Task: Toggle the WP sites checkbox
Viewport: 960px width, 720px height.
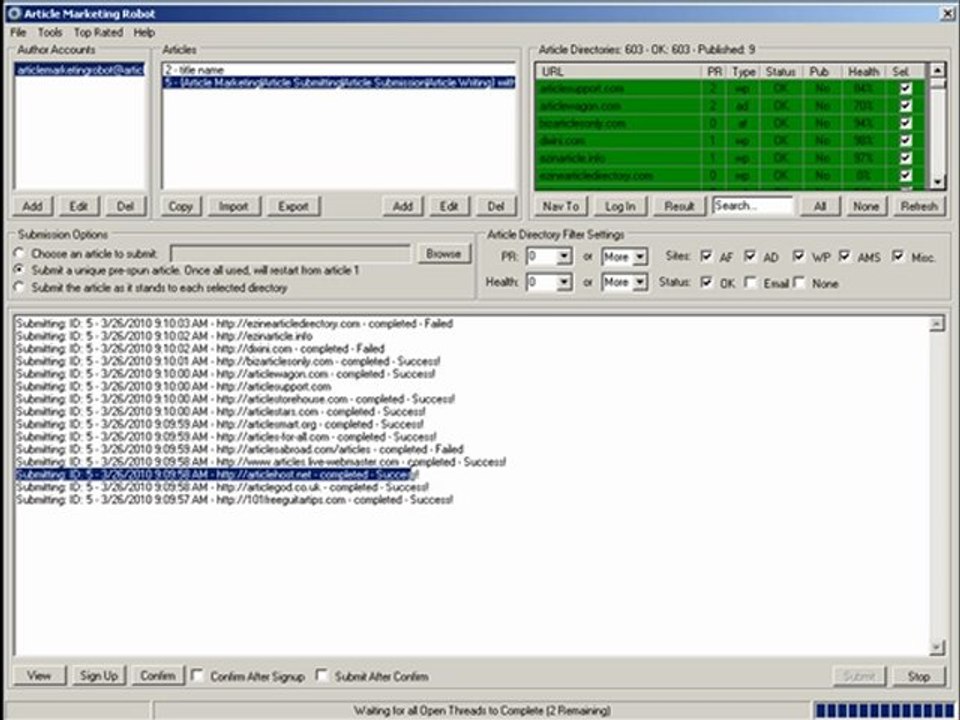Action: click(798, 255)
